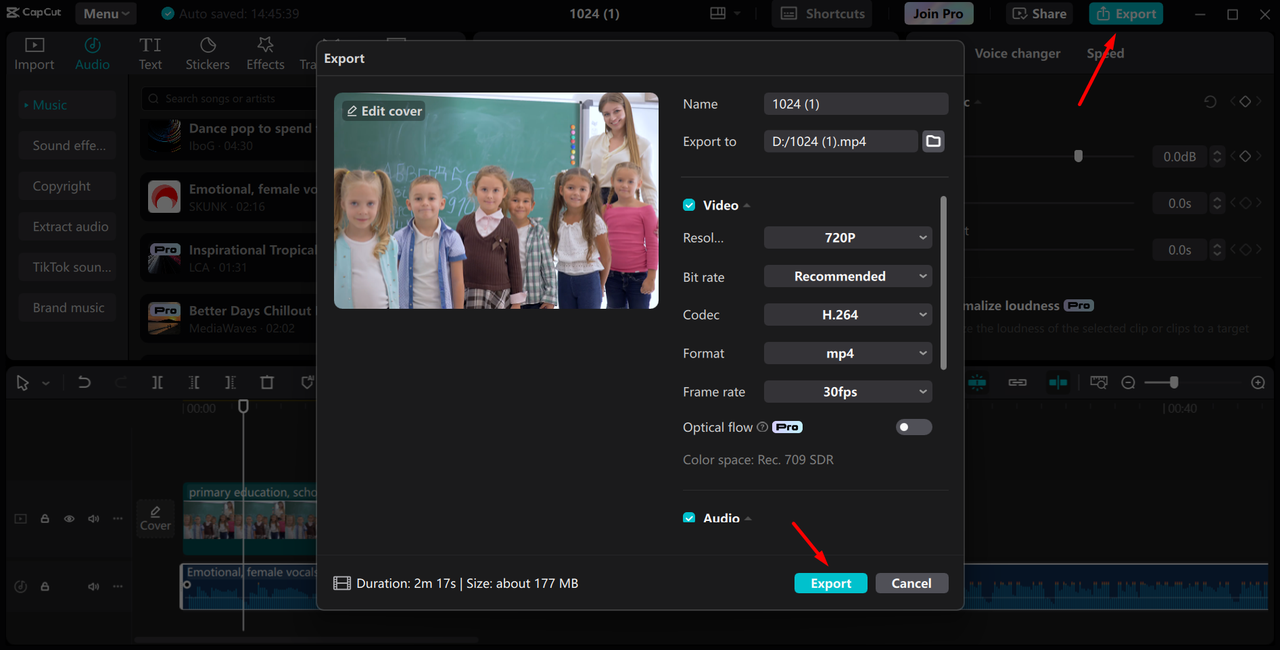
Task: Uncheck the Audio export checkbox
Action: coord(689,518)
